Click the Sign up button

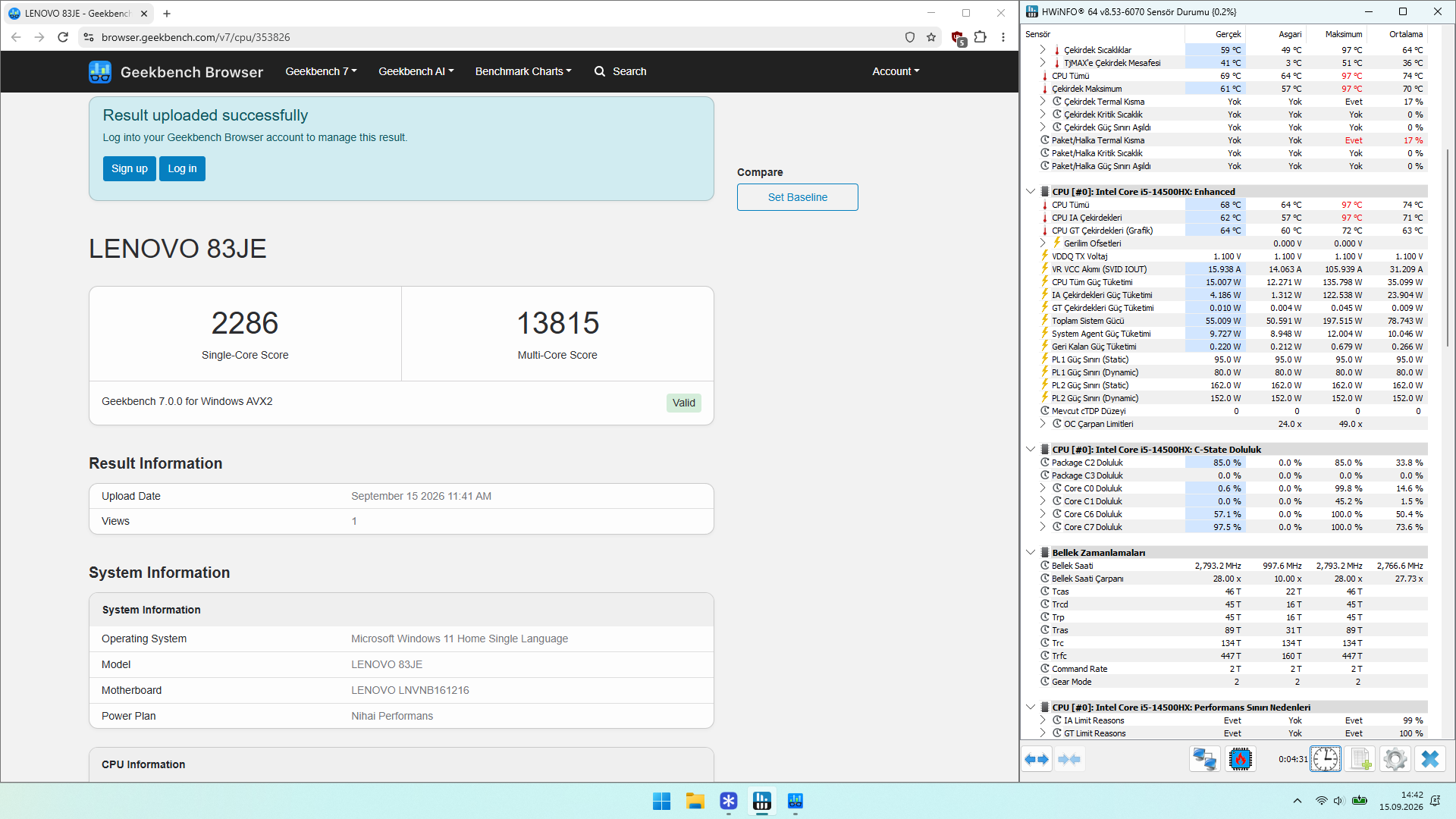pos(130,168)
